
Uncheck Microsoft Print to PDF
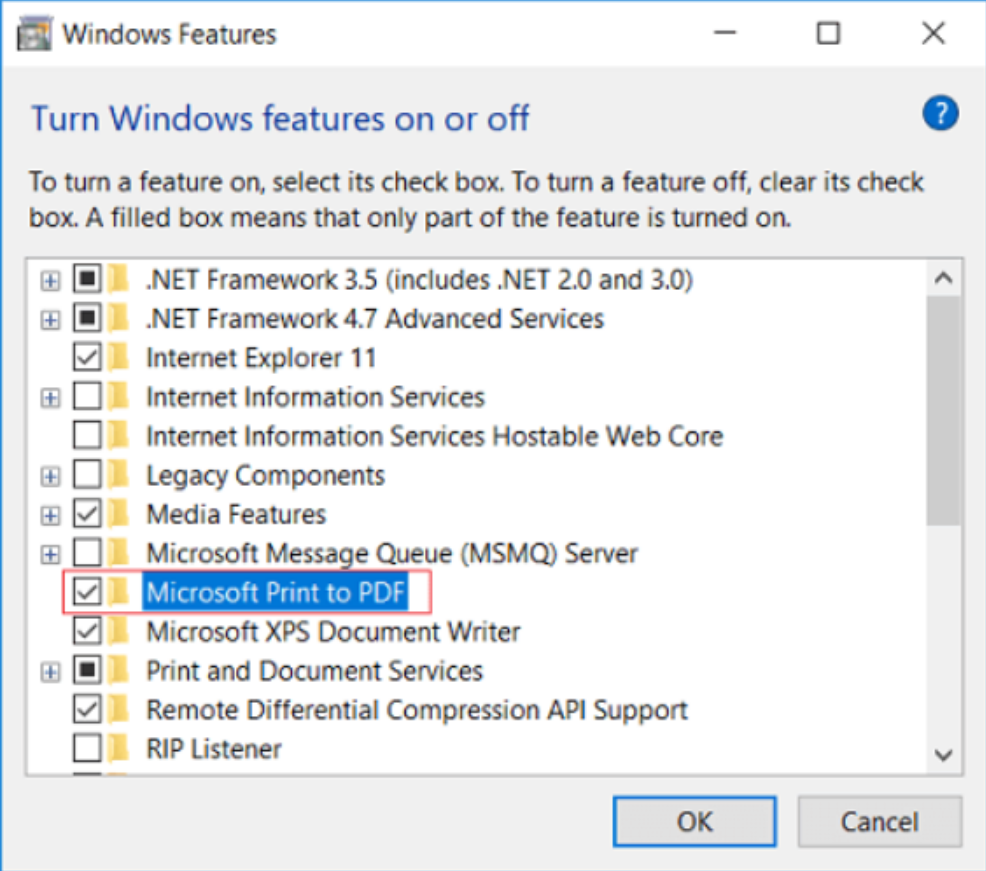[86, 592]
